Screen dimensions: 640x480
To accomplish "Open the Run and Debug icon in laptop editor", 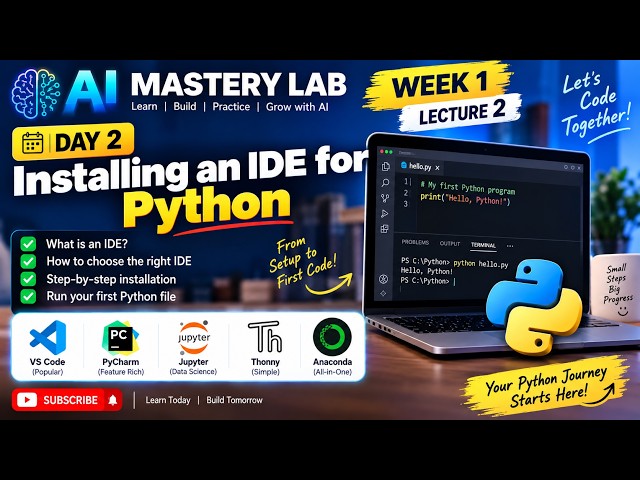I will tap(384, 213).
